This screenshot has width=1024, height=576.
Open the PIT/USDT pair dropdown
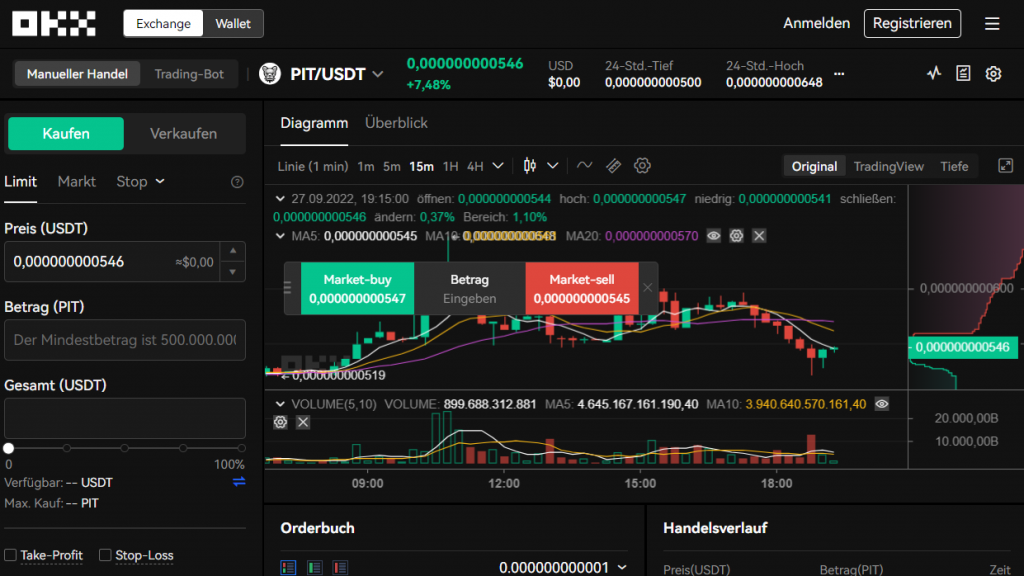click(x=377, y=74)
